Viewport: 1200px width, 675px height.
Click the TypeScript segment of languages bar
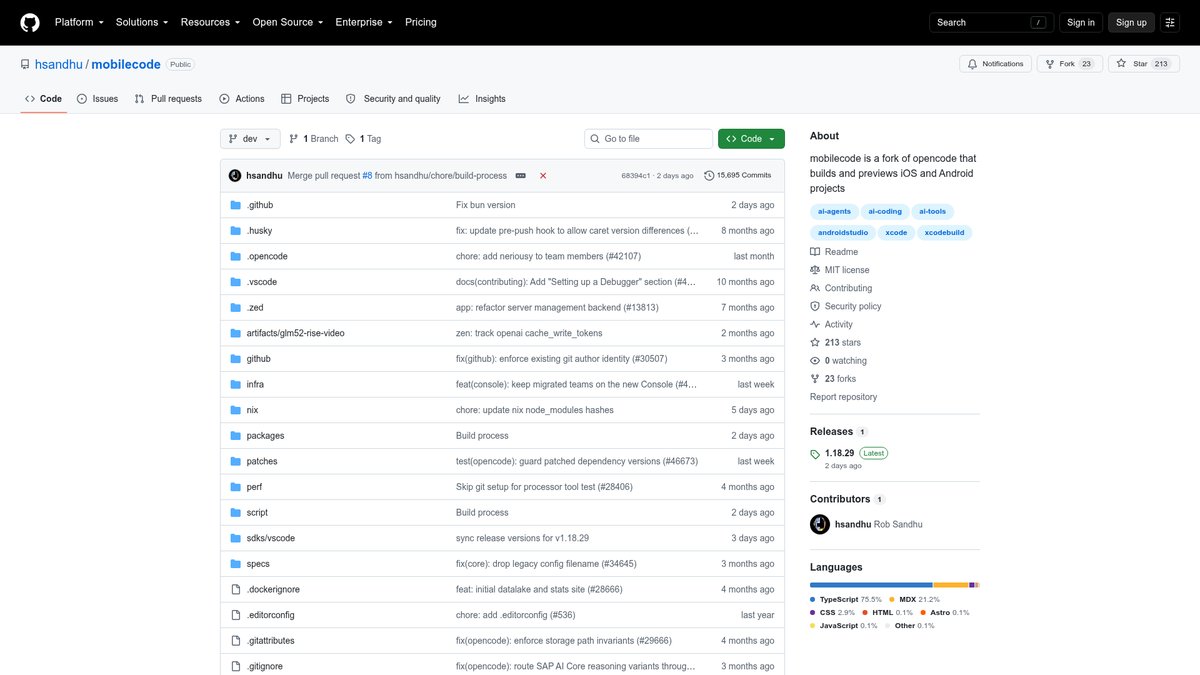point(871,584)
